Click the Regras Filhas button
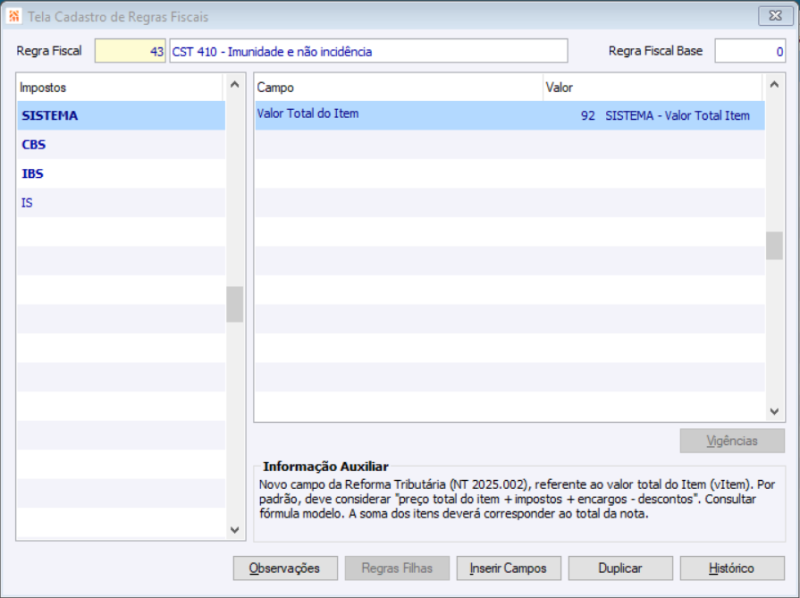The height and width of the screenshot is (598, 800). 397,567
